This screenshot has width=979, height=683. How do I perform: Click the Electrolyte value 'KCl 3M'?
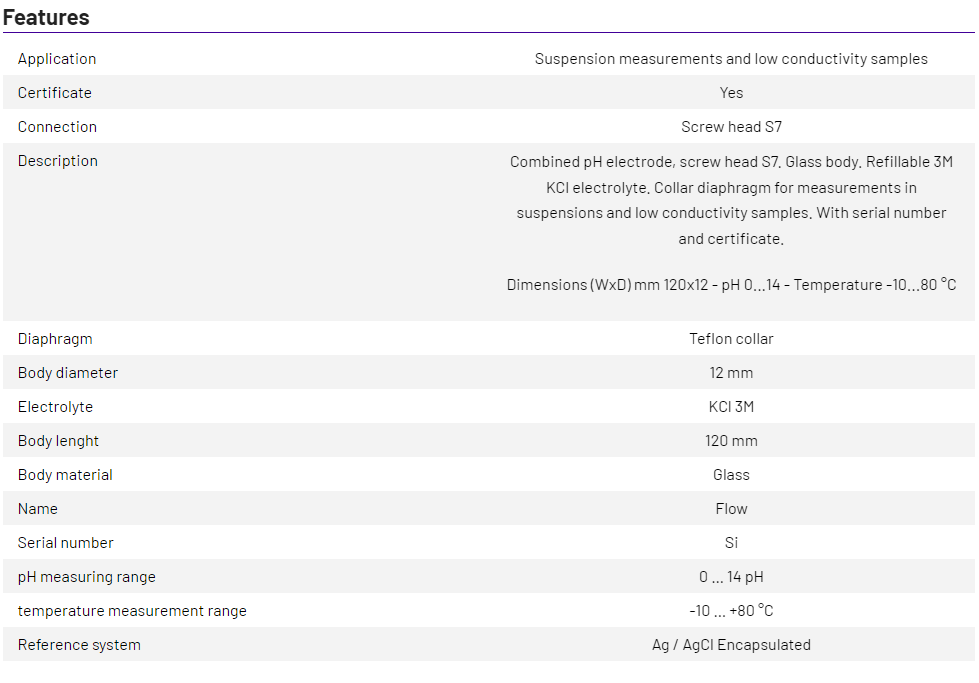731,407
